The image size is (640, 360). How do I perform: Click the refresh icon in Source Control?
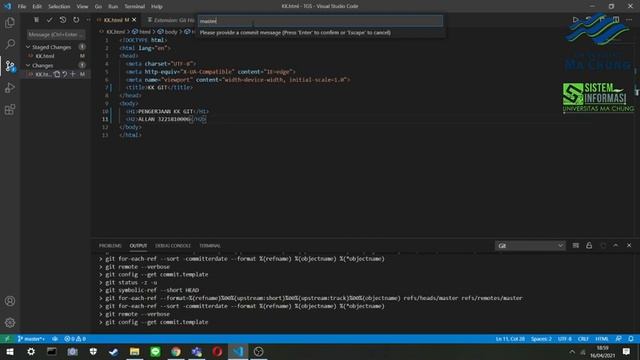point(76,20)
